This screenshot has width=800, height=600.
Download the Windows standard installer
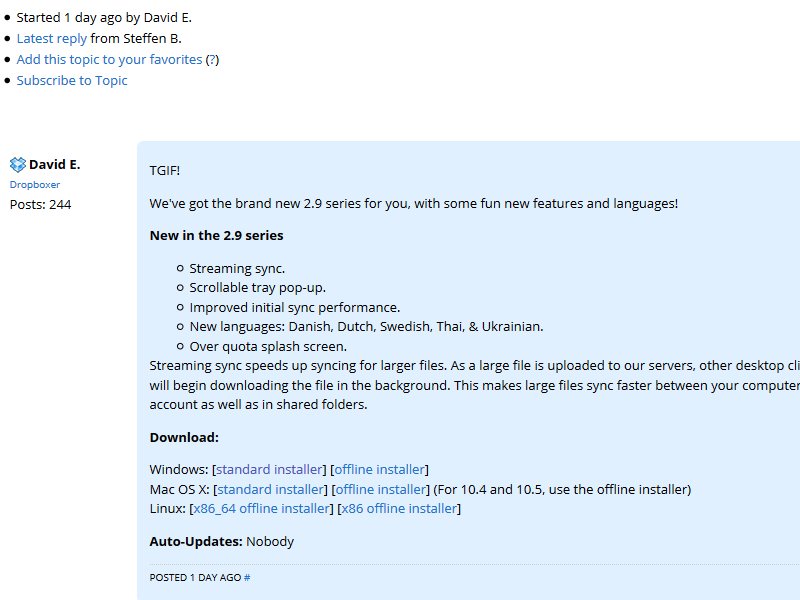click(x=269, y=469)
